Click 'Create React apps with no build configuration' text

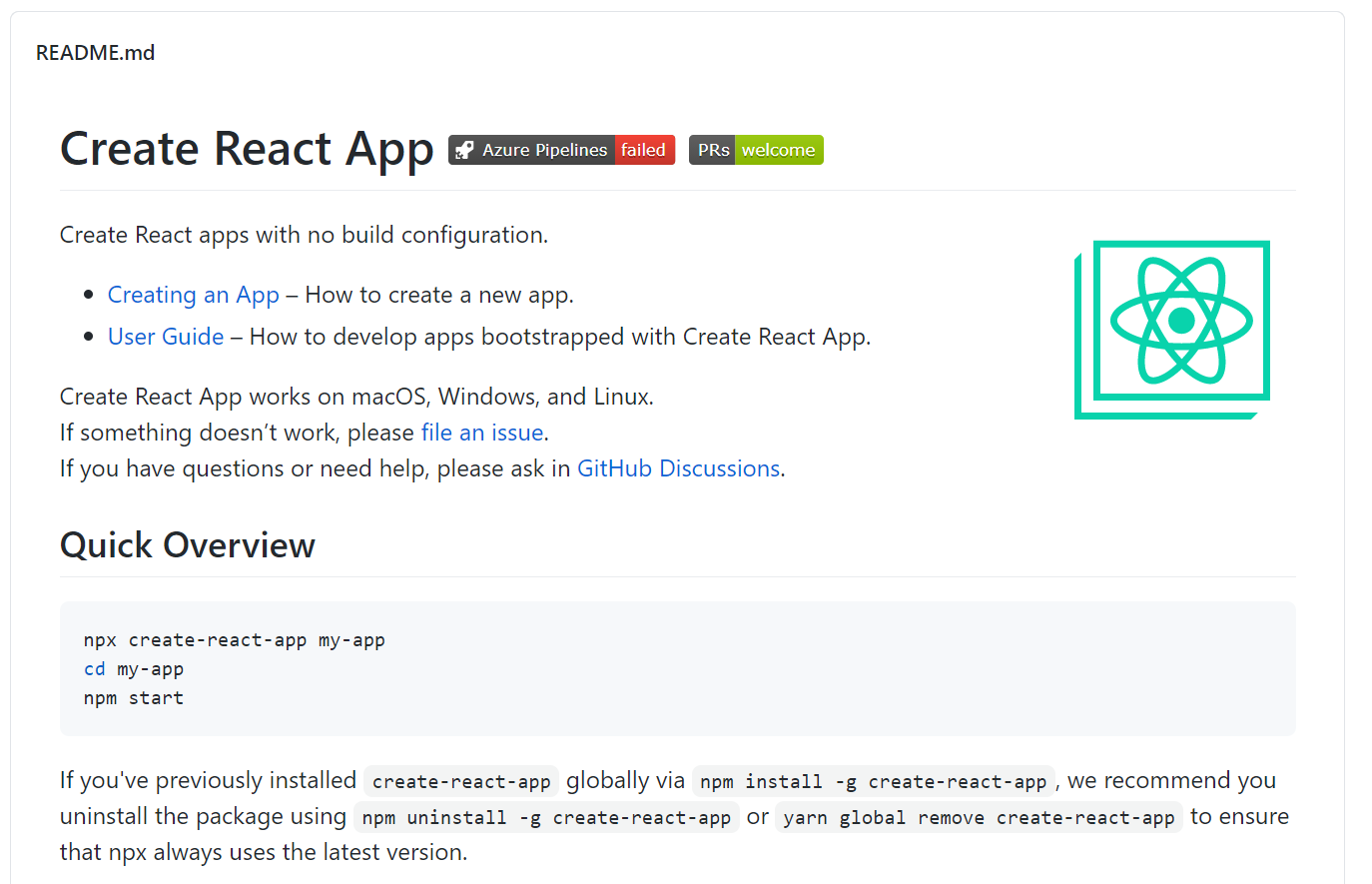304,235
